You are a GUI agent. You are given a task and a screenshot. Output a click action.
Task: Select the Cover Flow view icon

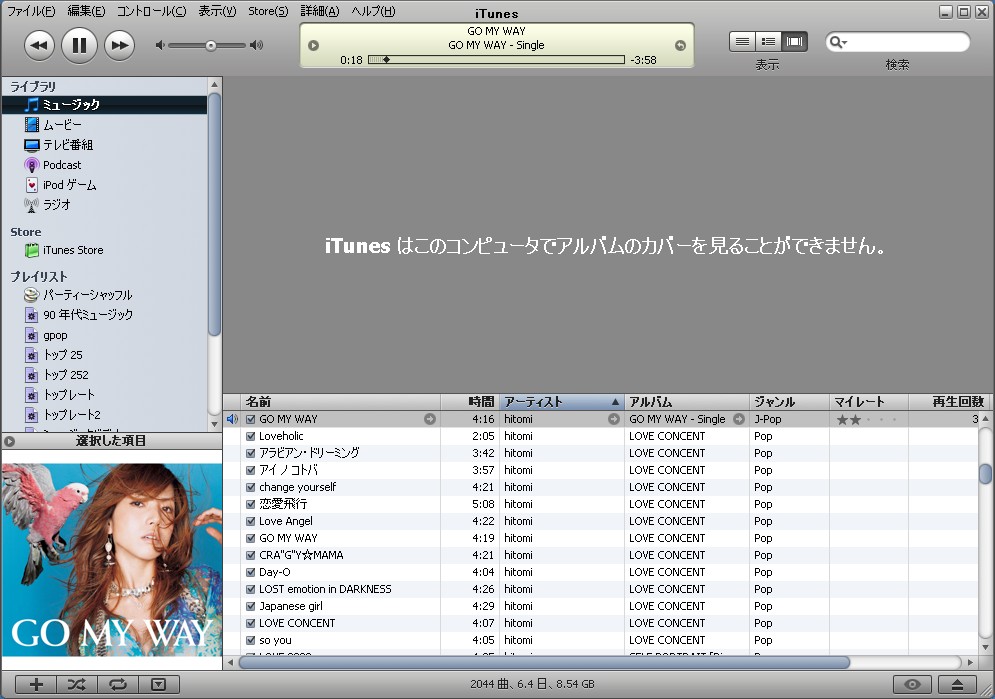(794, 42)
